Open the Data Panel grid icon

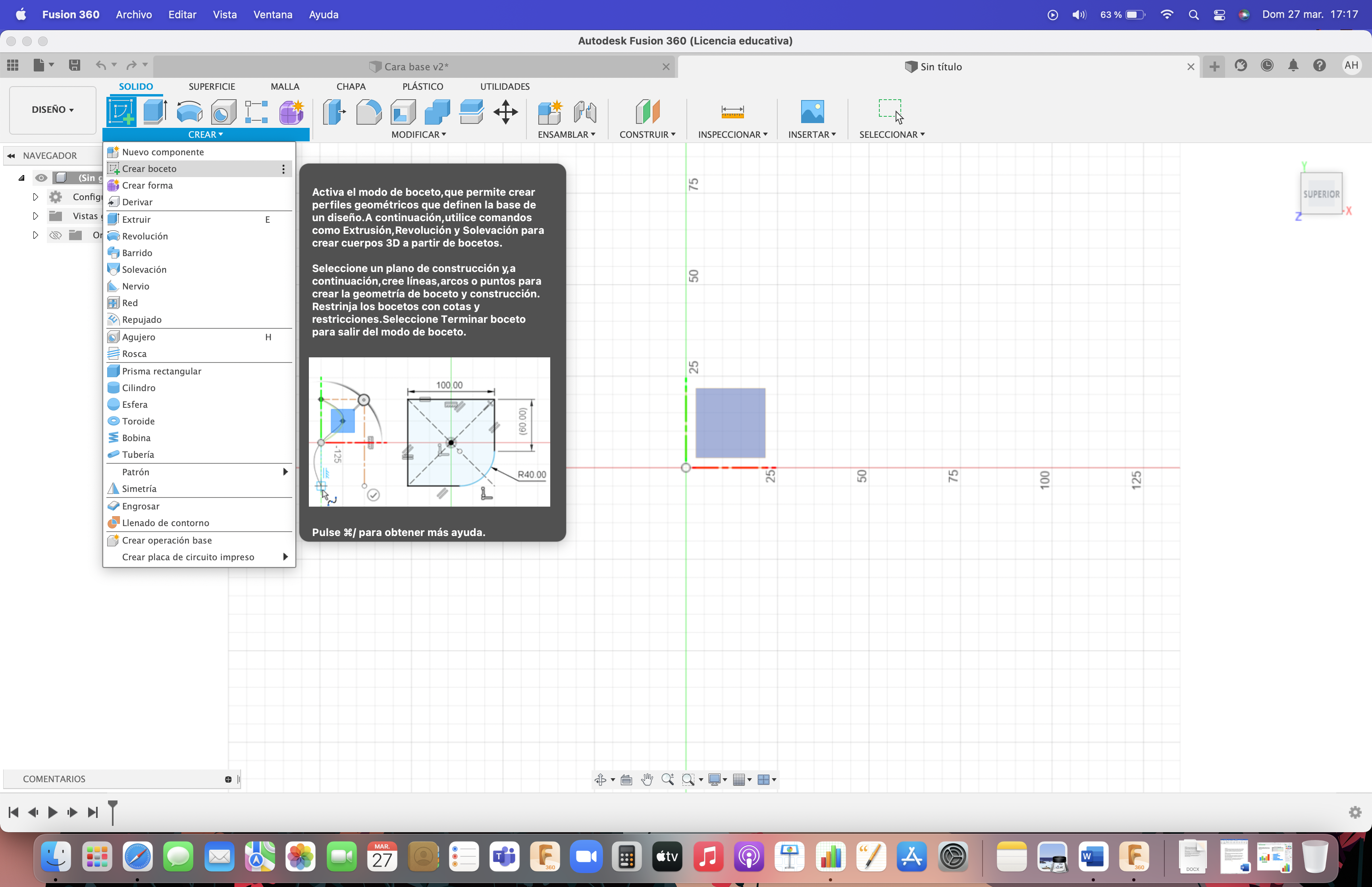click(x=13, y=65)
